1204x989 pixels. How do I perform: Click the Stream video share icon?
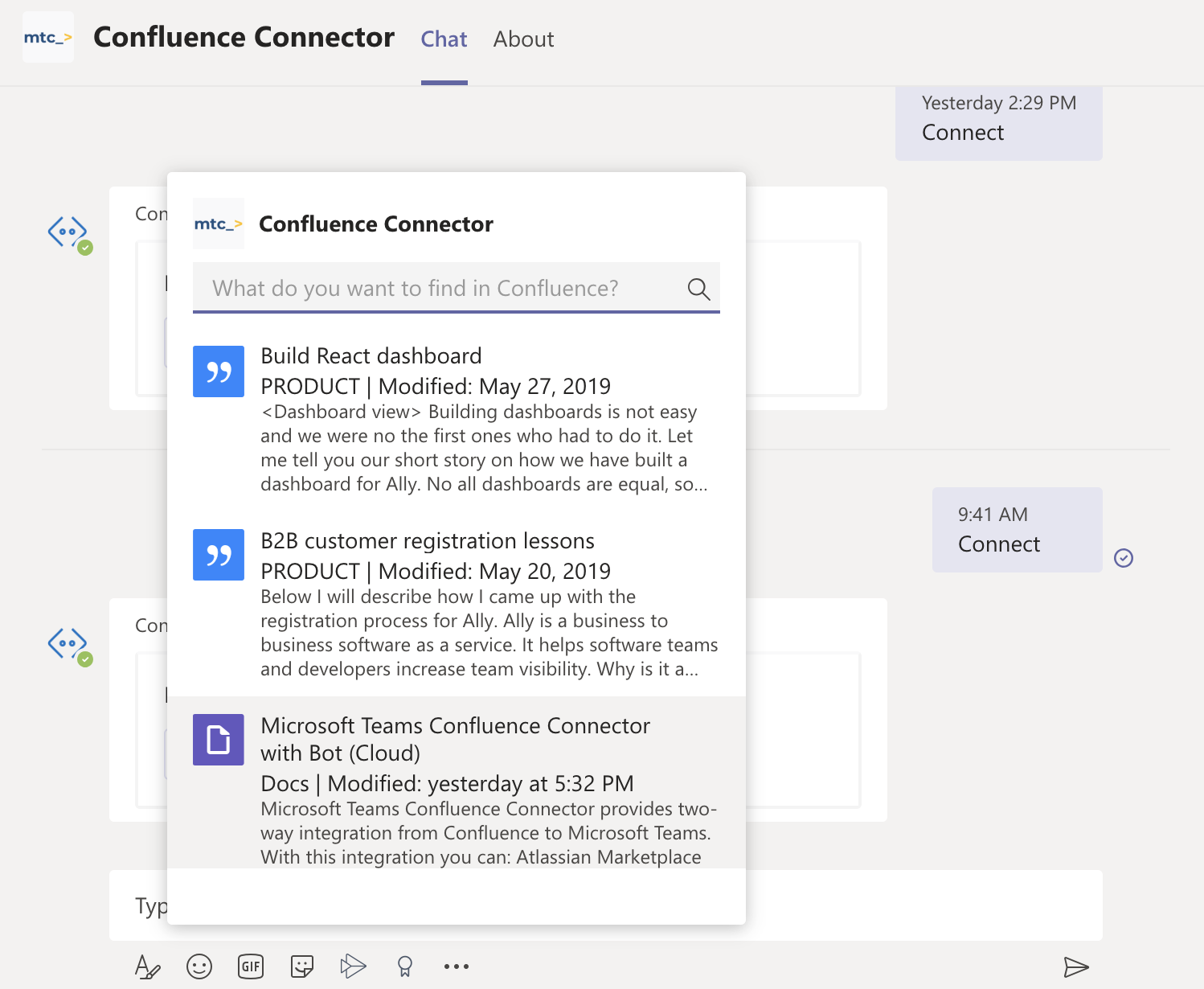coord(354,966)
